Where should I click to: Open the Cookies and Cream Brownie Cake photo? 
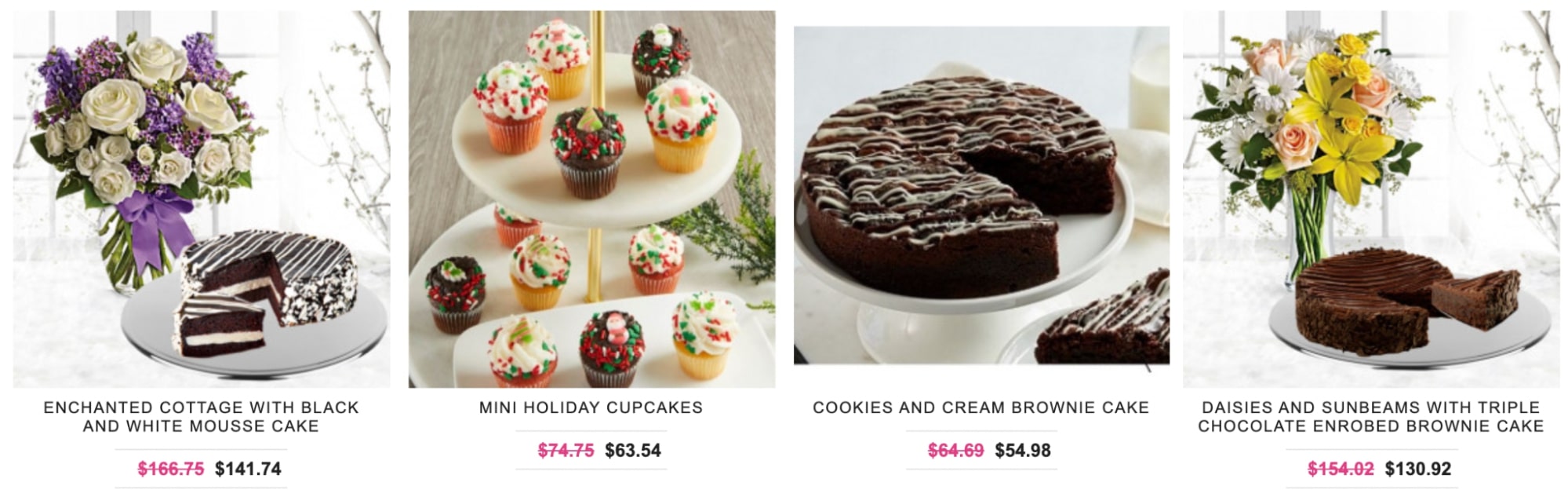[981, 196]
